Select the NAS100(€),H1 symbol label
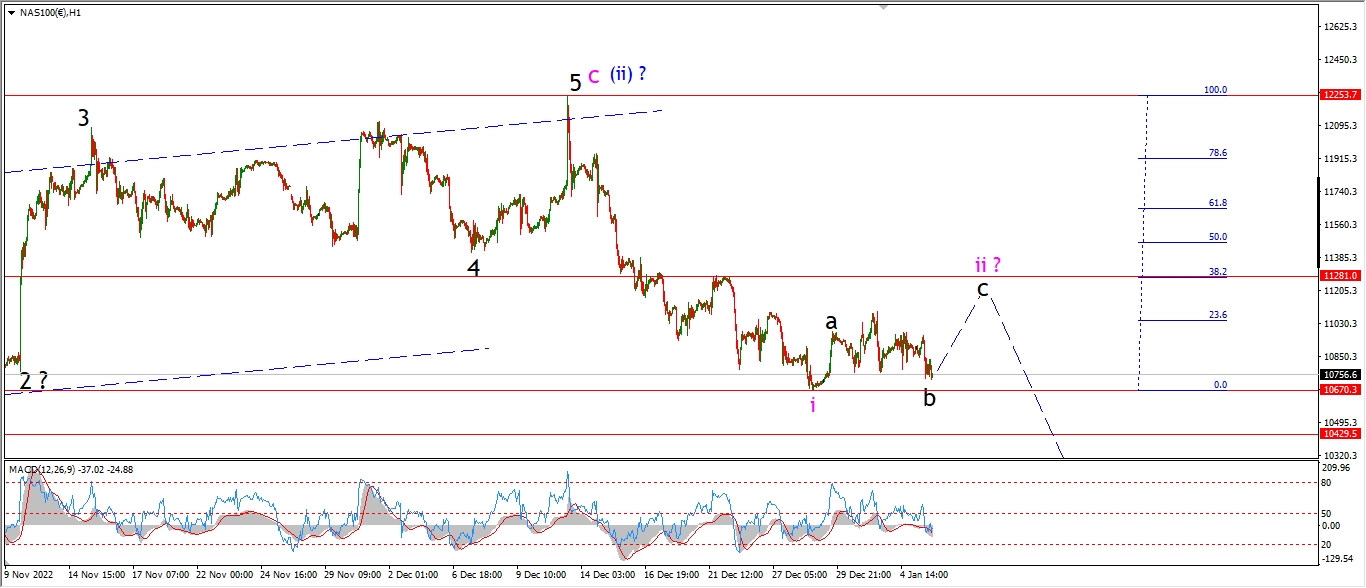Screen dimensions: 1366x588 (50, 13)
